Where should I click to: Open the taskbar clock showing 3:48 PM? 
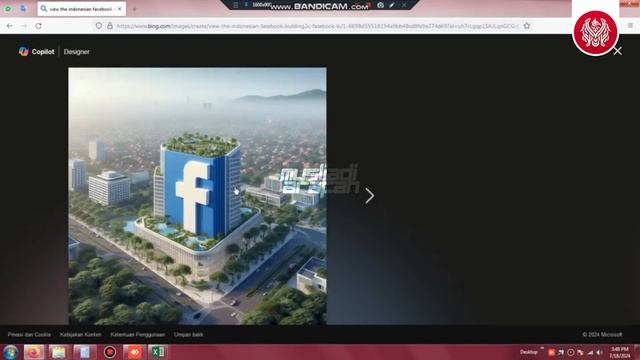[x=620, y=352]
